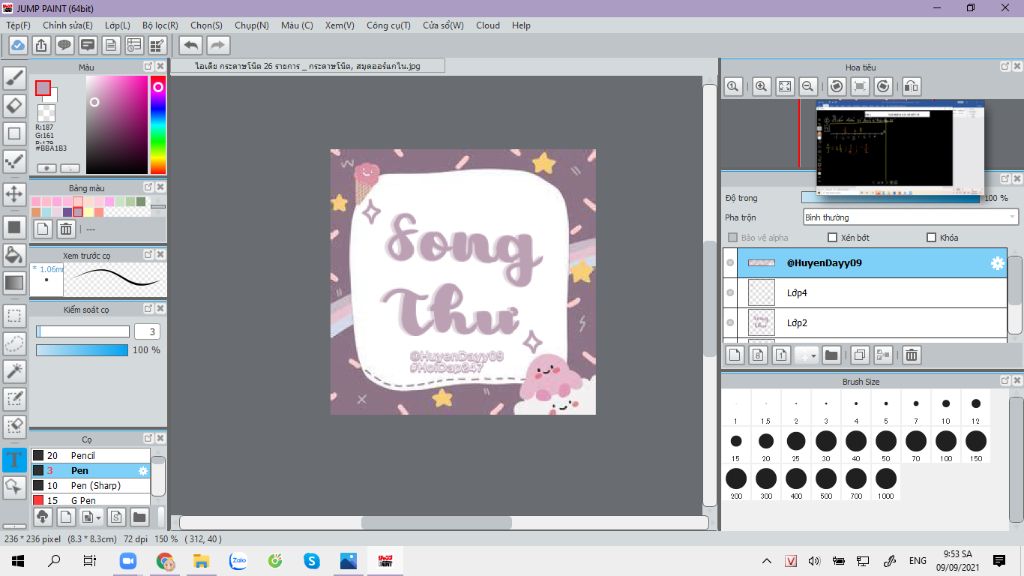The image size is (1024, 576).
Task: Select the Brush tool in left toolbar
Action: (14, 77)
